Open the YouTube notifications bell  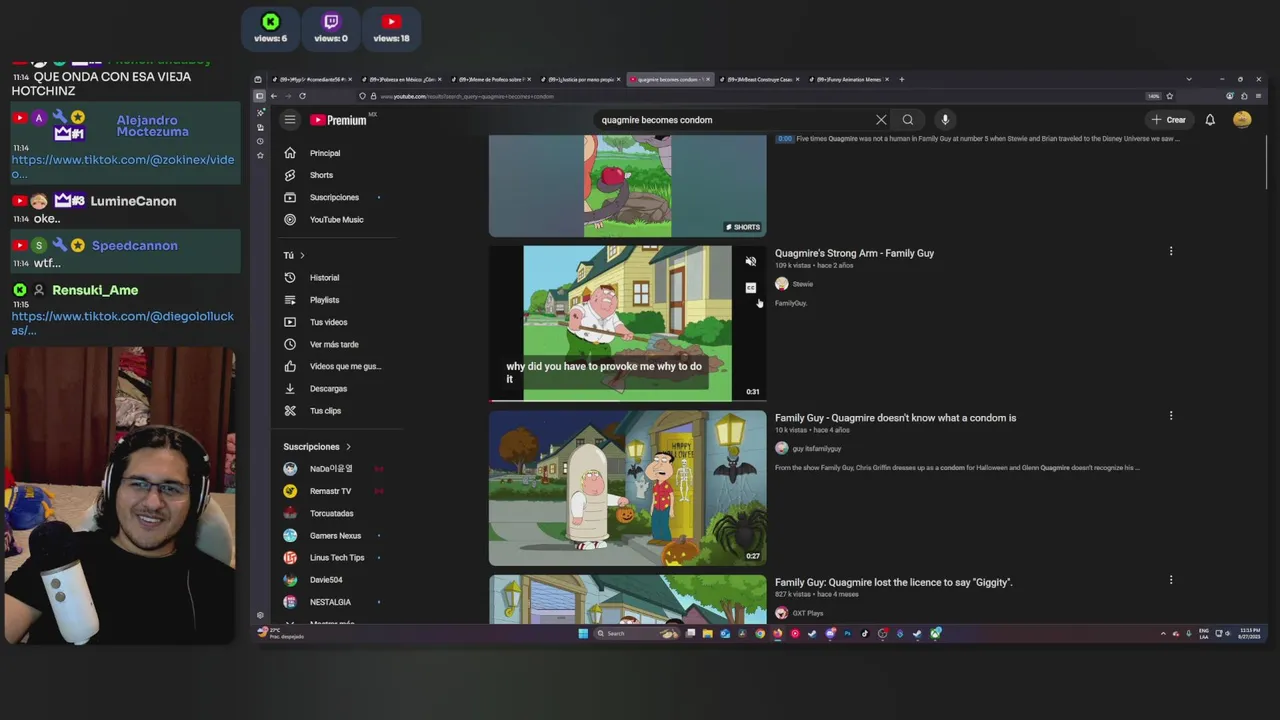pos(1210,120)
